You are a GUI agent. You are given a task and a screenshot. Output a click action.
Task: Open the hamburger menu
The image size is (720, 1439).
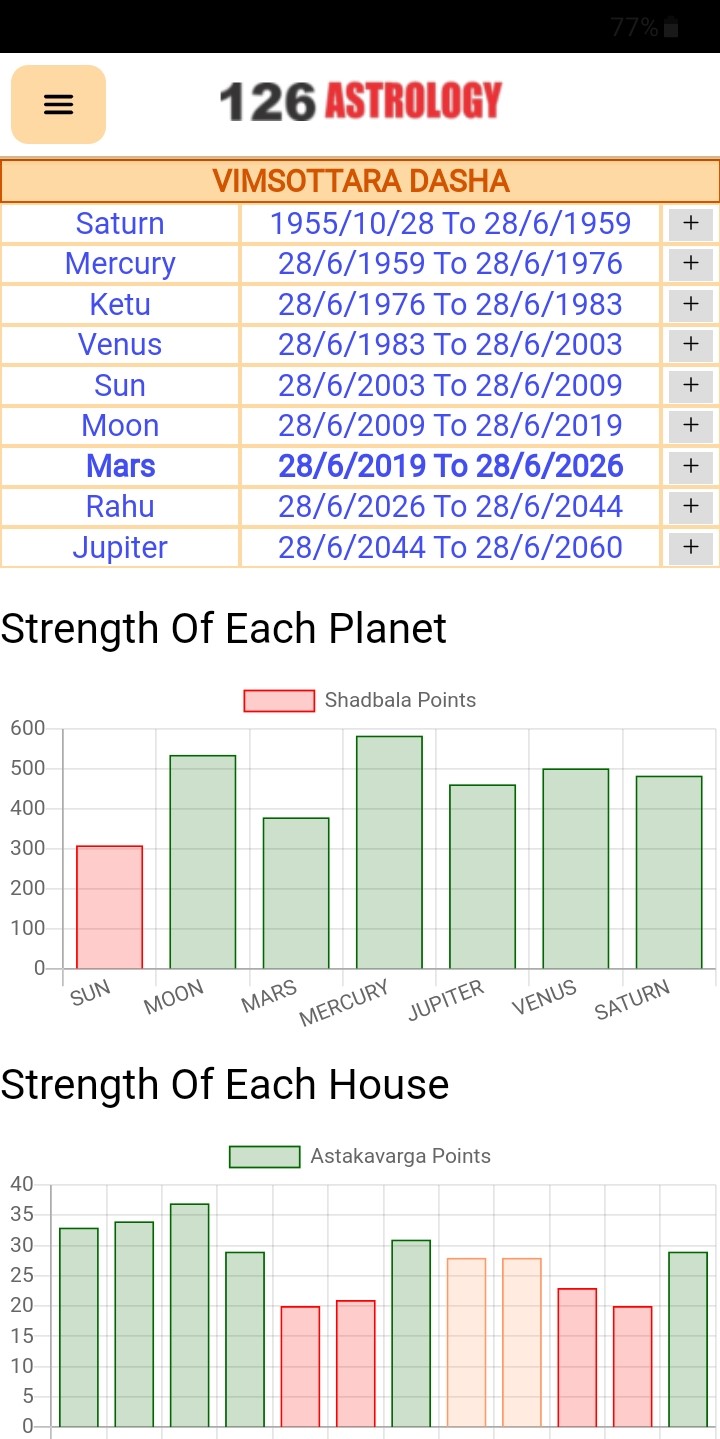(58, 104)
